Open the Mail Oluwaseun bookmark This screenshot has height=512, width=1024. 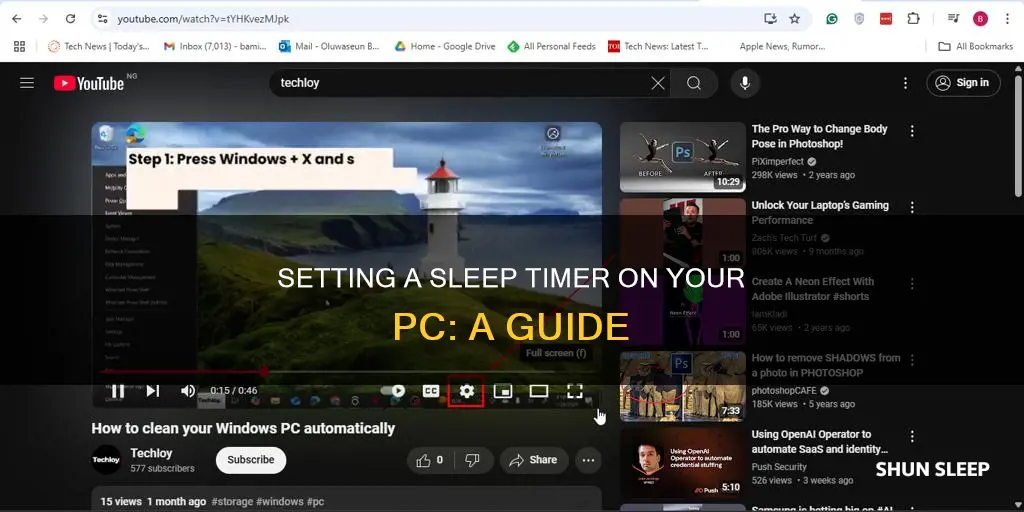point(329,46)
